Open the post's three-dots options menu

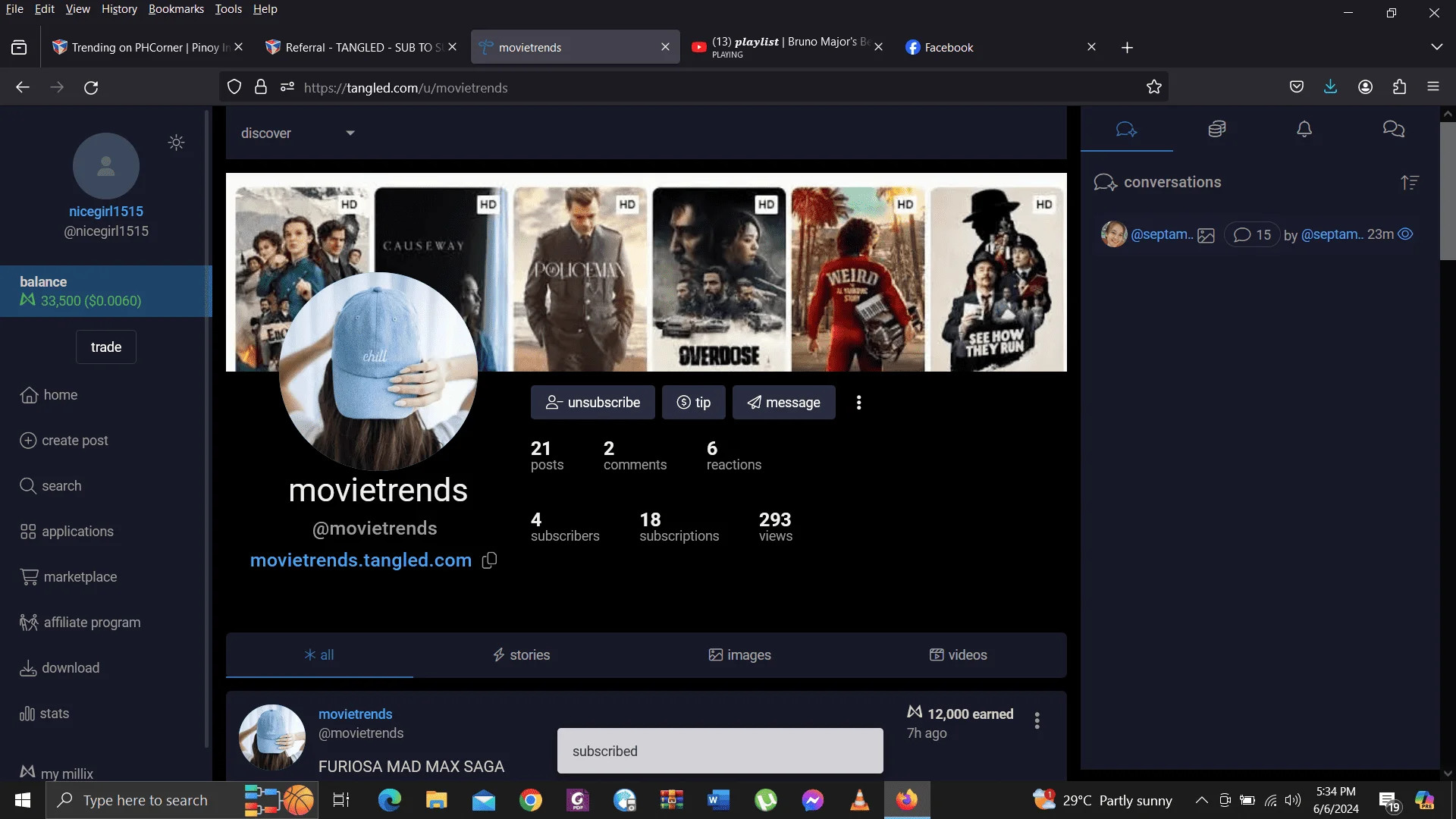[x=1037, y=720]
